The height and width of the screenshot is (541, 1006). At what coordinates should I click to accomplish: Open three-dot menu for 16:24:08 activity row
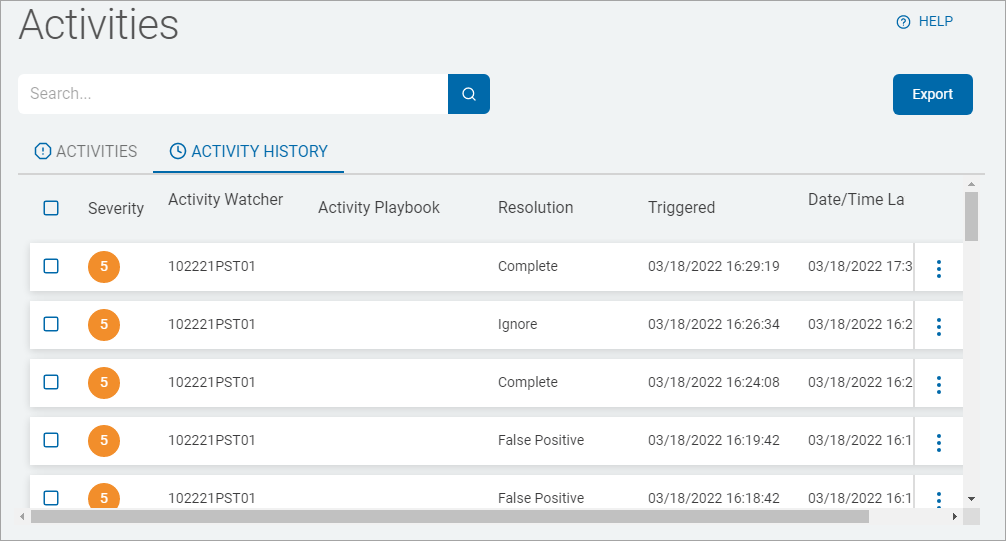tap(938, 384)
